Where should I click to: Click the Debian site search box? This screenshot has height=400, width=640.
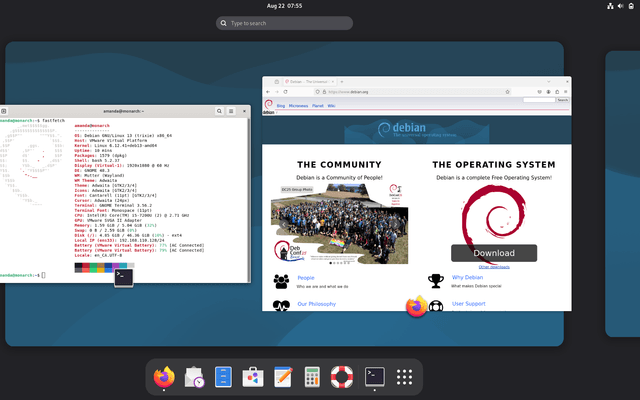(x=539, y=100)
